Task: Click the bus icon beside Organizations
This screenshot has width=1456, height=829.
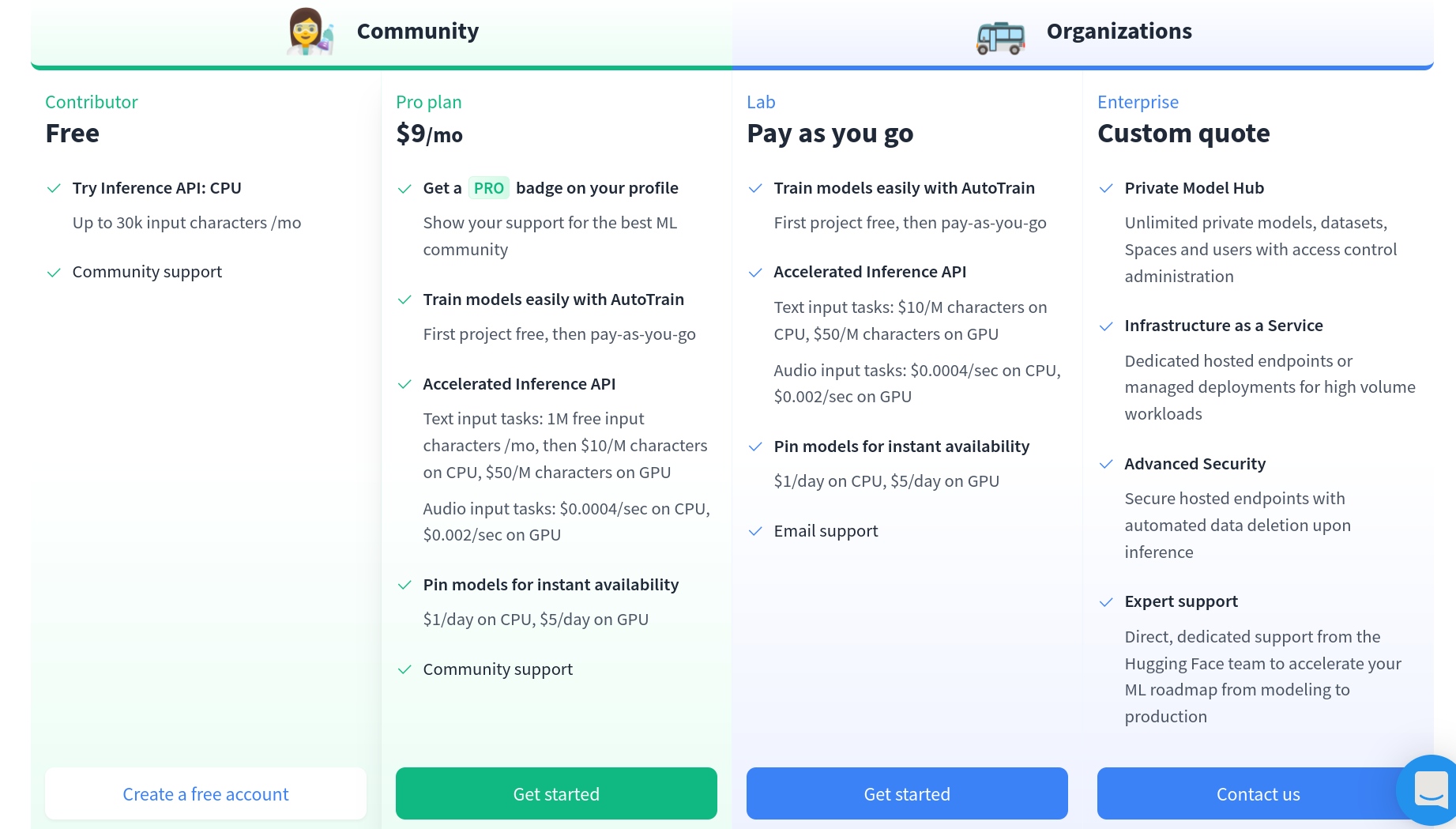Action: (x=1000, y=36)
